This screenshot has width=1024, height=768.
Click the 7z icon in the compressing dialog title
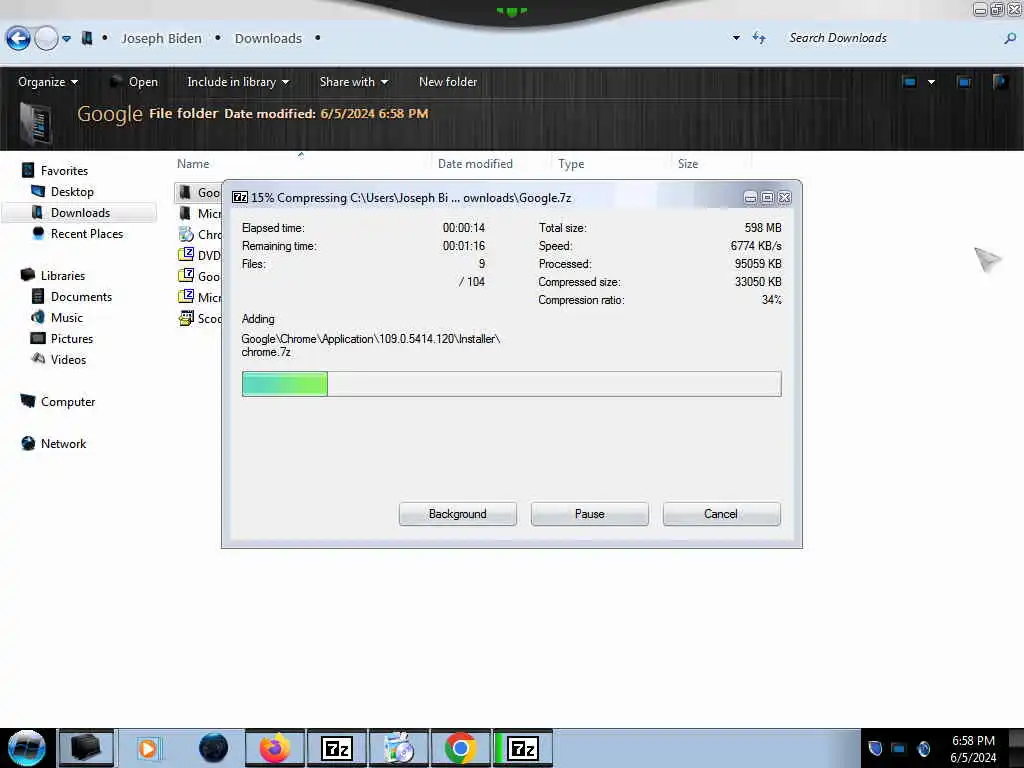(240, 197)
